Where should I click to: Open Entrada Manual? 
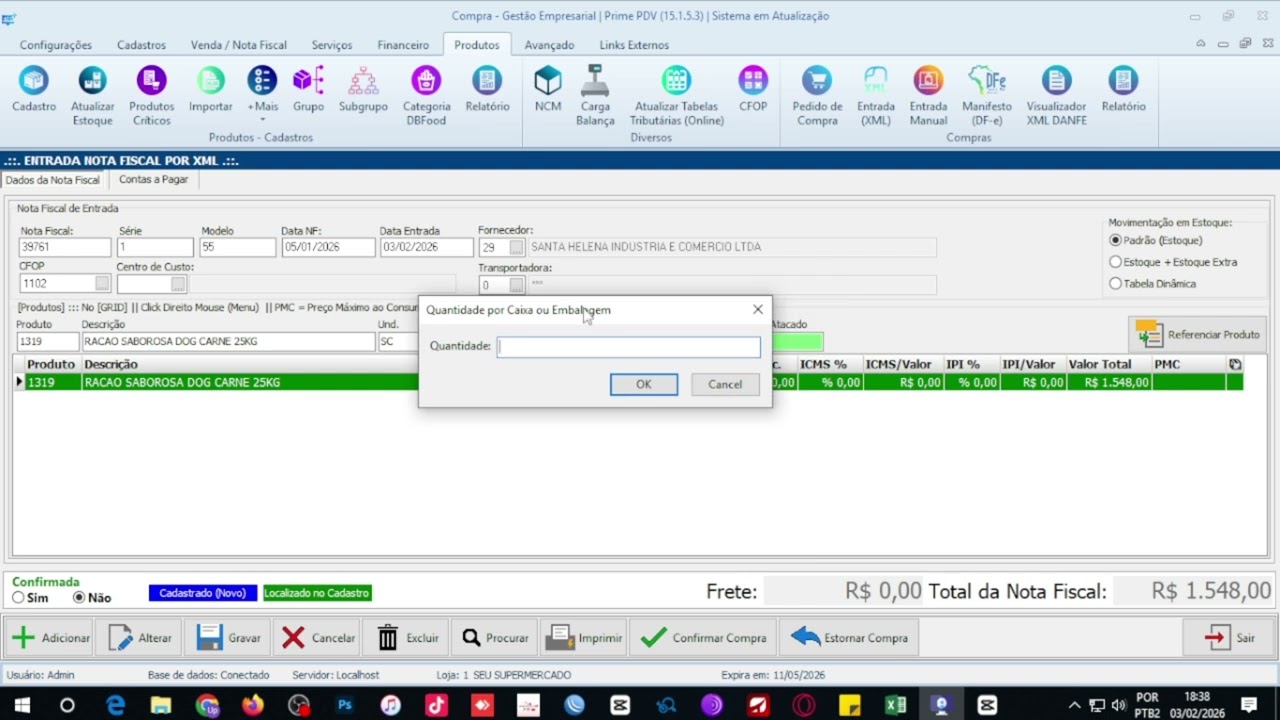pos(928,96)
